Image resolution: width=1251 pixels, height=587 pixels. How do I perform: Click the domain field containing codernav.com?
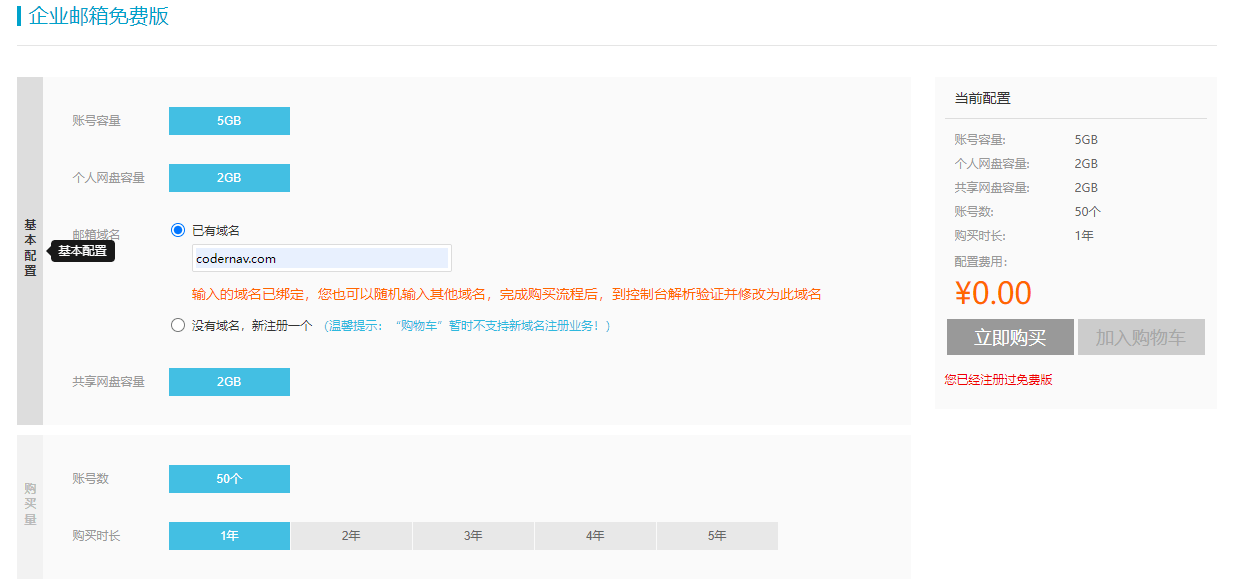pyautogui.click(x=321, y=258)
